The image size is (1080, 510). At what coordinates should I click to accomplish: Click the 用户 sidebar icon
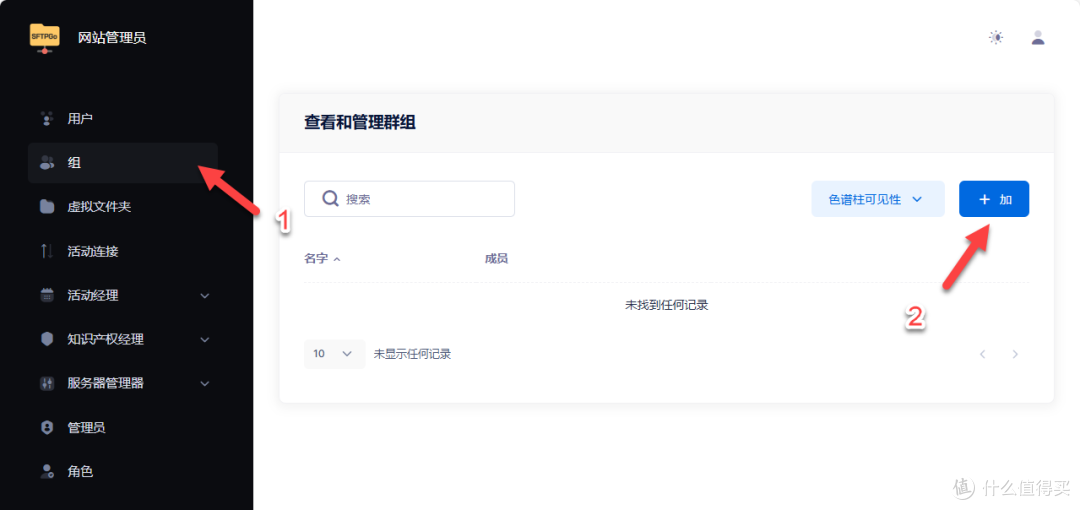[47, 119]
